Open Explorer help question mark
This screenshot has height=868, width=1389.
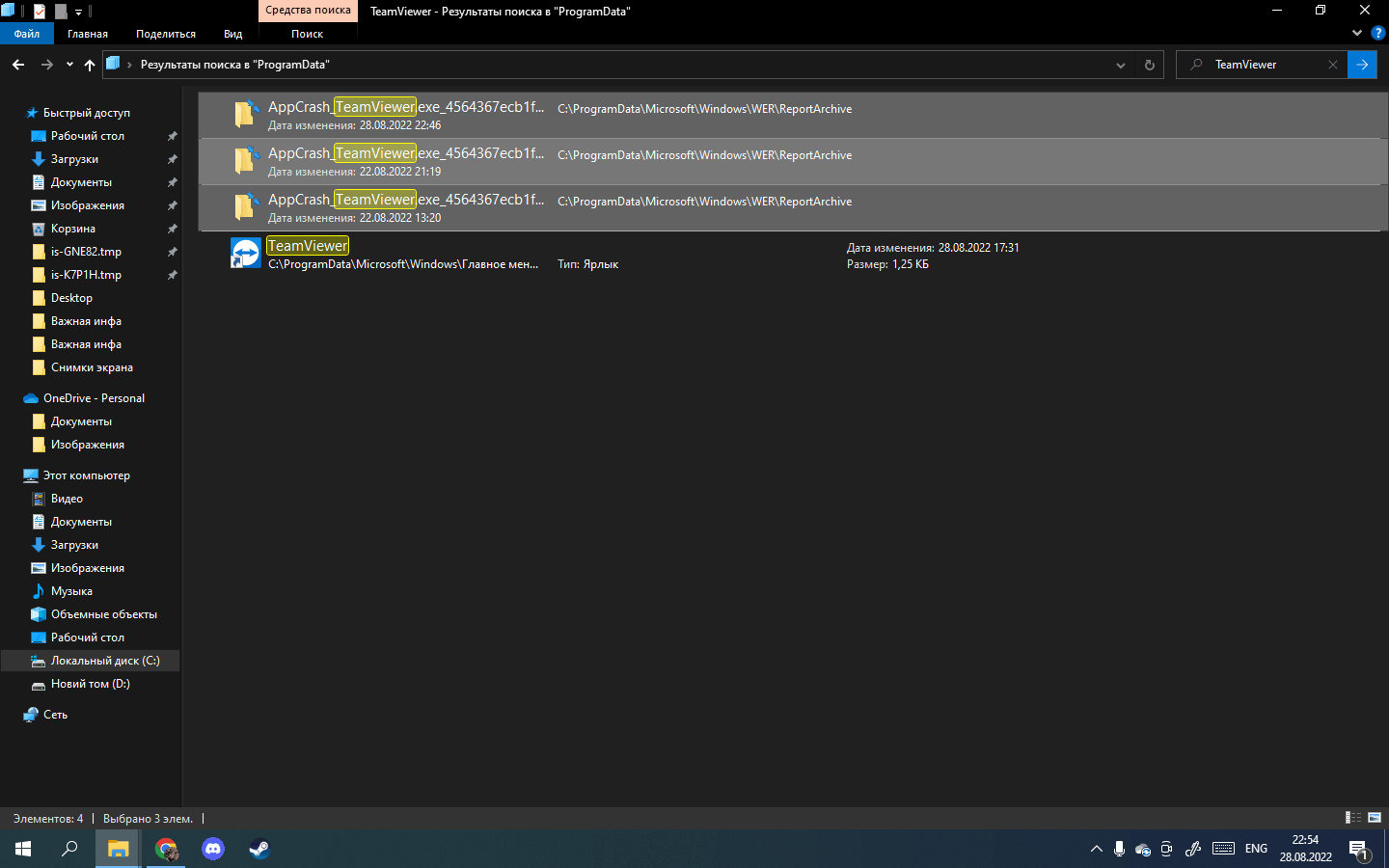(1377, 33)
